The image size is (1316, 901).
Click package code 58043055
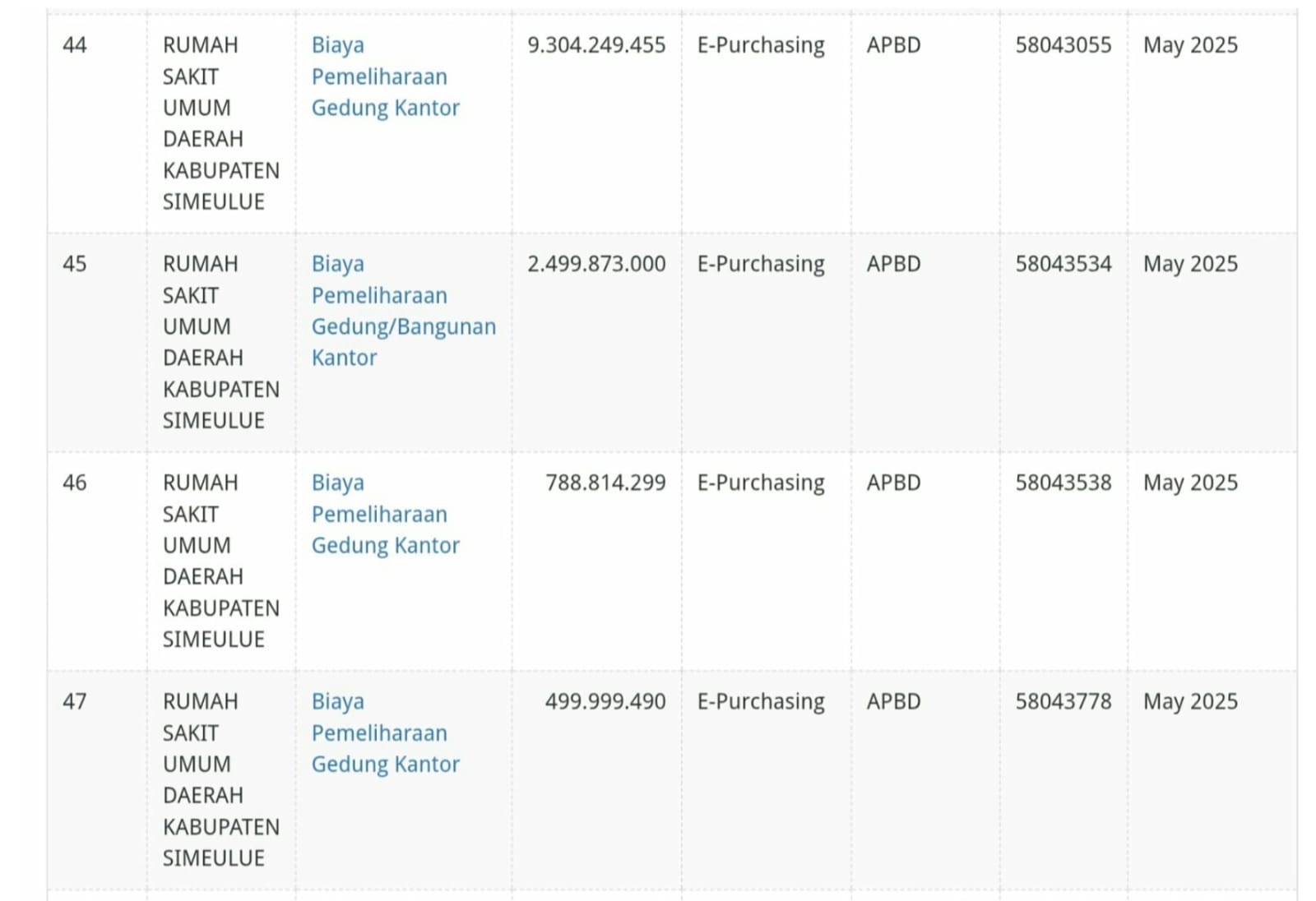[x=1063, y=45]
